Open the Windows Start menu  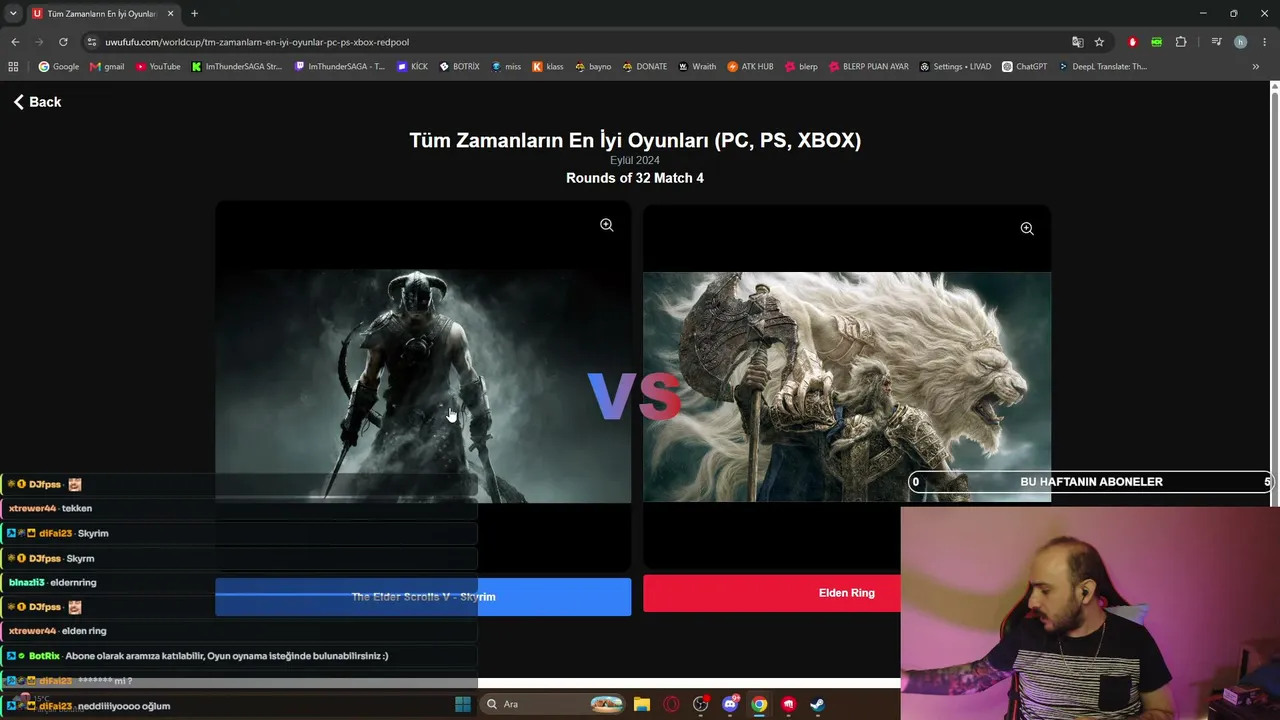click(462, 704)
